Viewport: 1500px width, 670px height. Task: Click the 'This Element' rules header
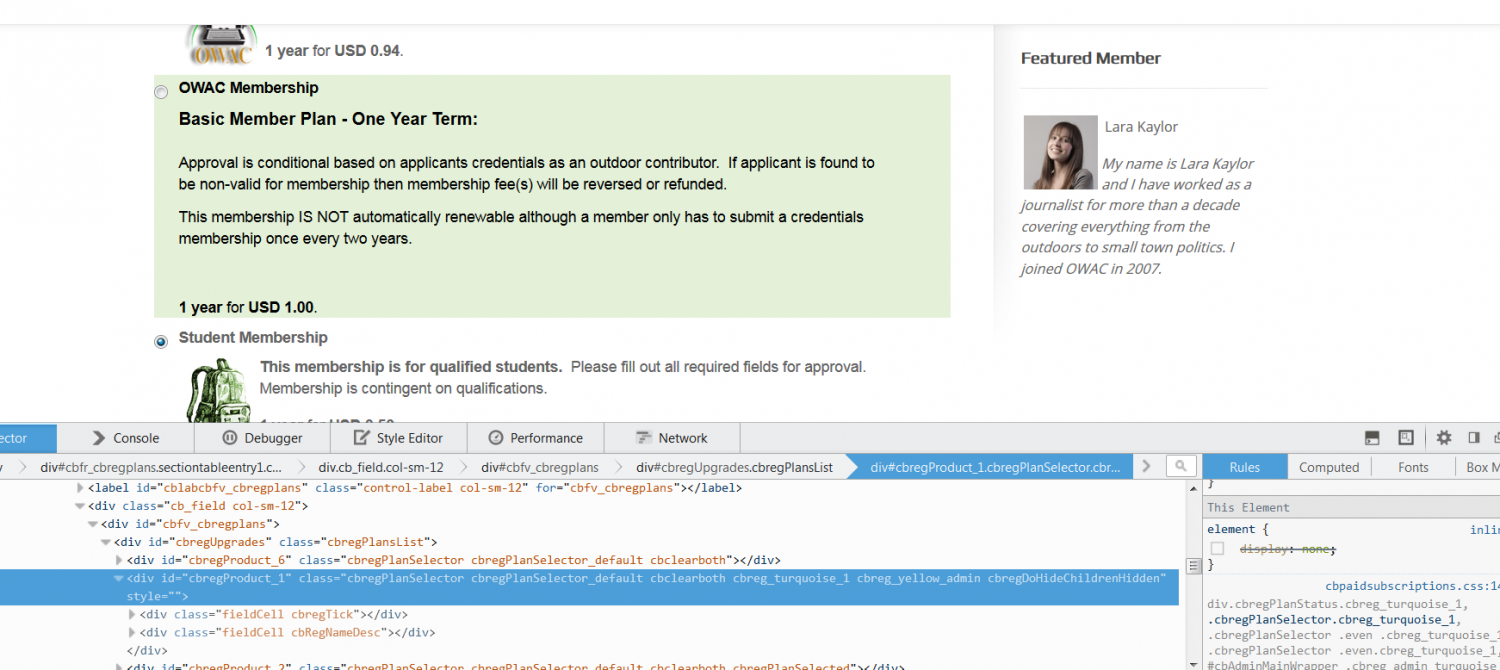click(x=1249, y=507)
